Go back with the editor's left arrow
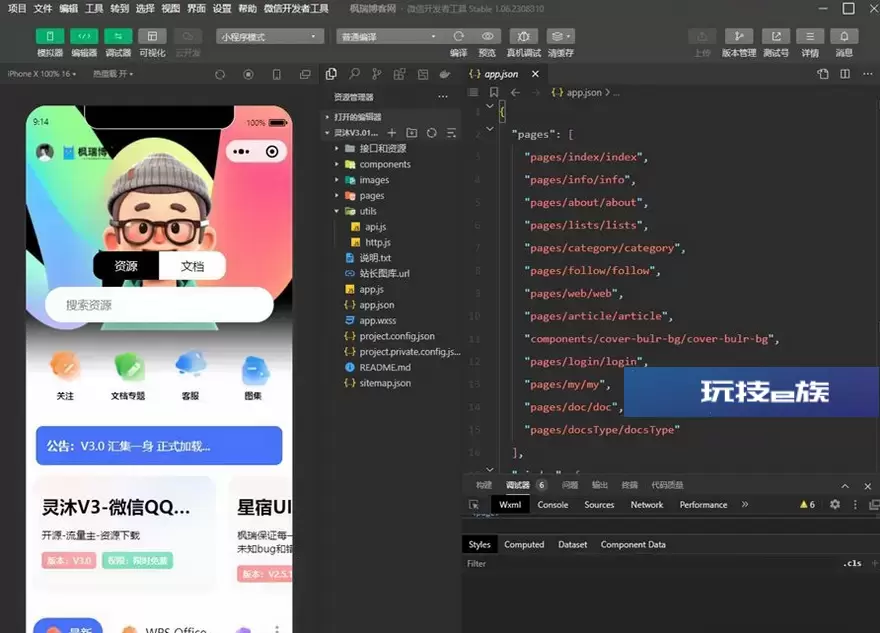The width and height of the screenshot is (880, 633). coord(515,93)
